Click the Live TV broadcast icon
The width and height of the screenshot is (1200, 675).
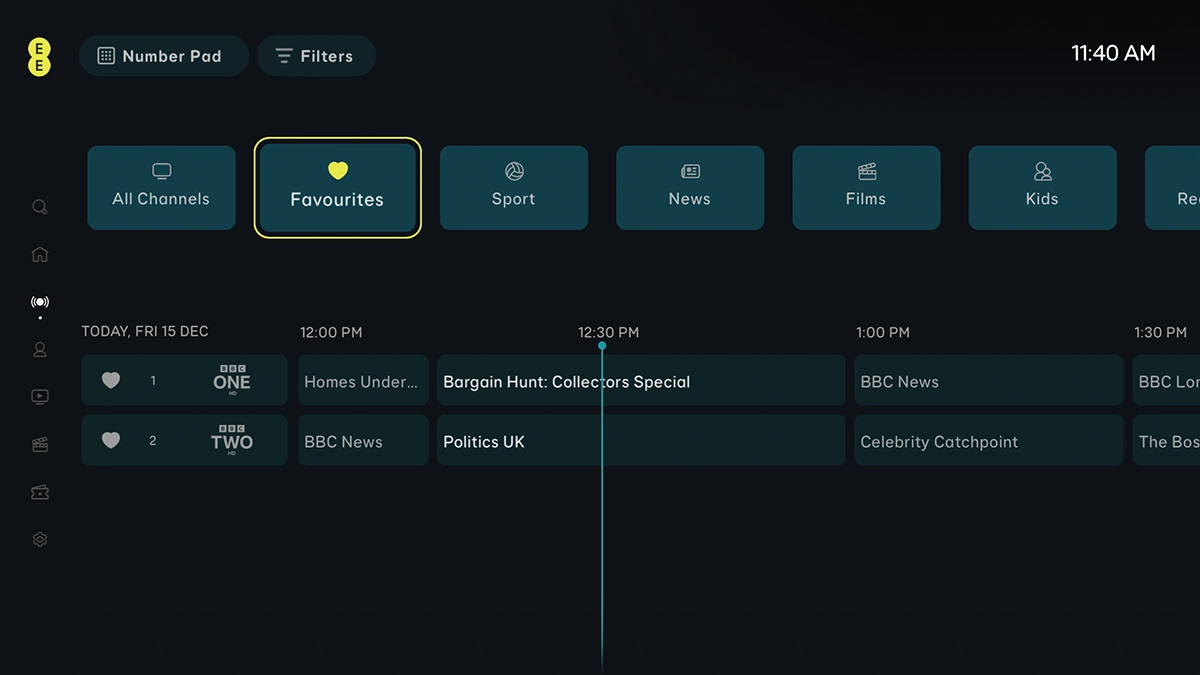(x=39, y=302)
